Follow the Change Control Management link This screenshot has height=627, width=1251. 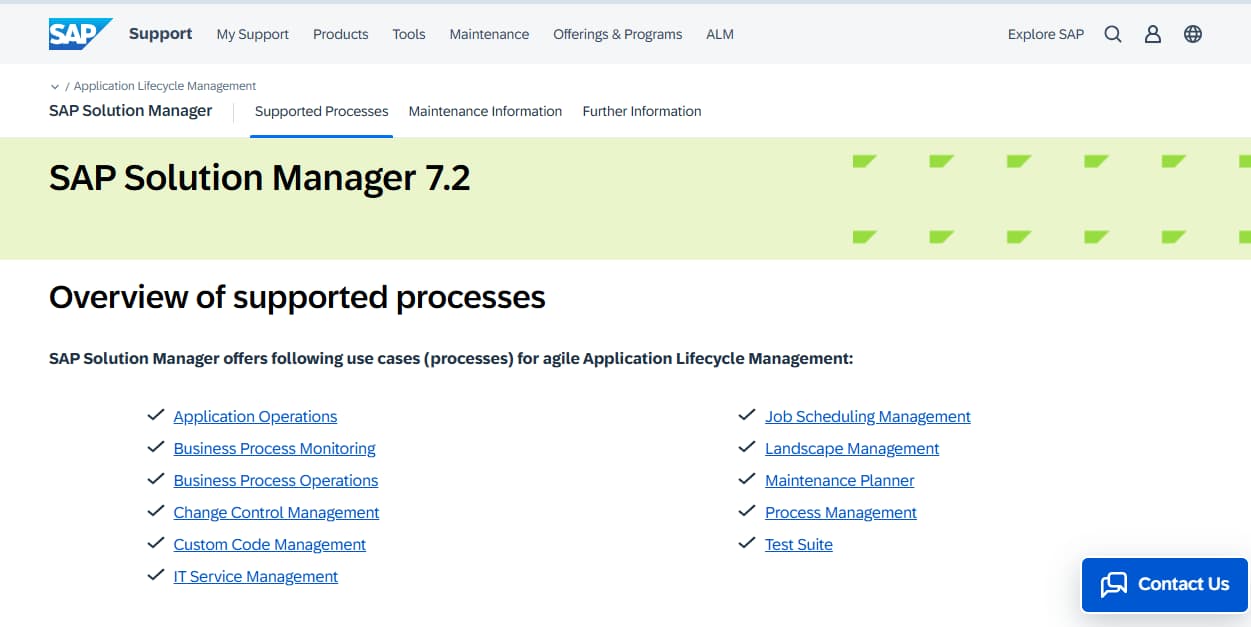click(x=276, y=513)
